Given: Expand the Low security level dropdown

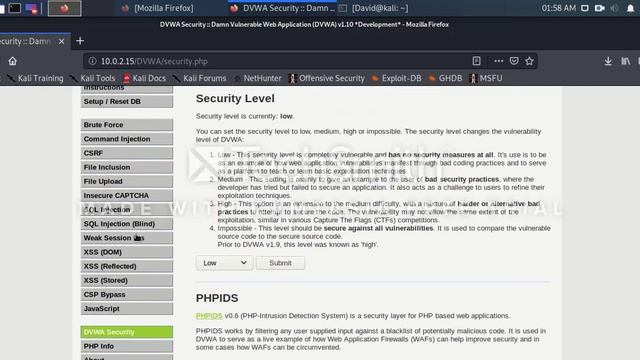Looking at the screenshot, I should (224, 263).
